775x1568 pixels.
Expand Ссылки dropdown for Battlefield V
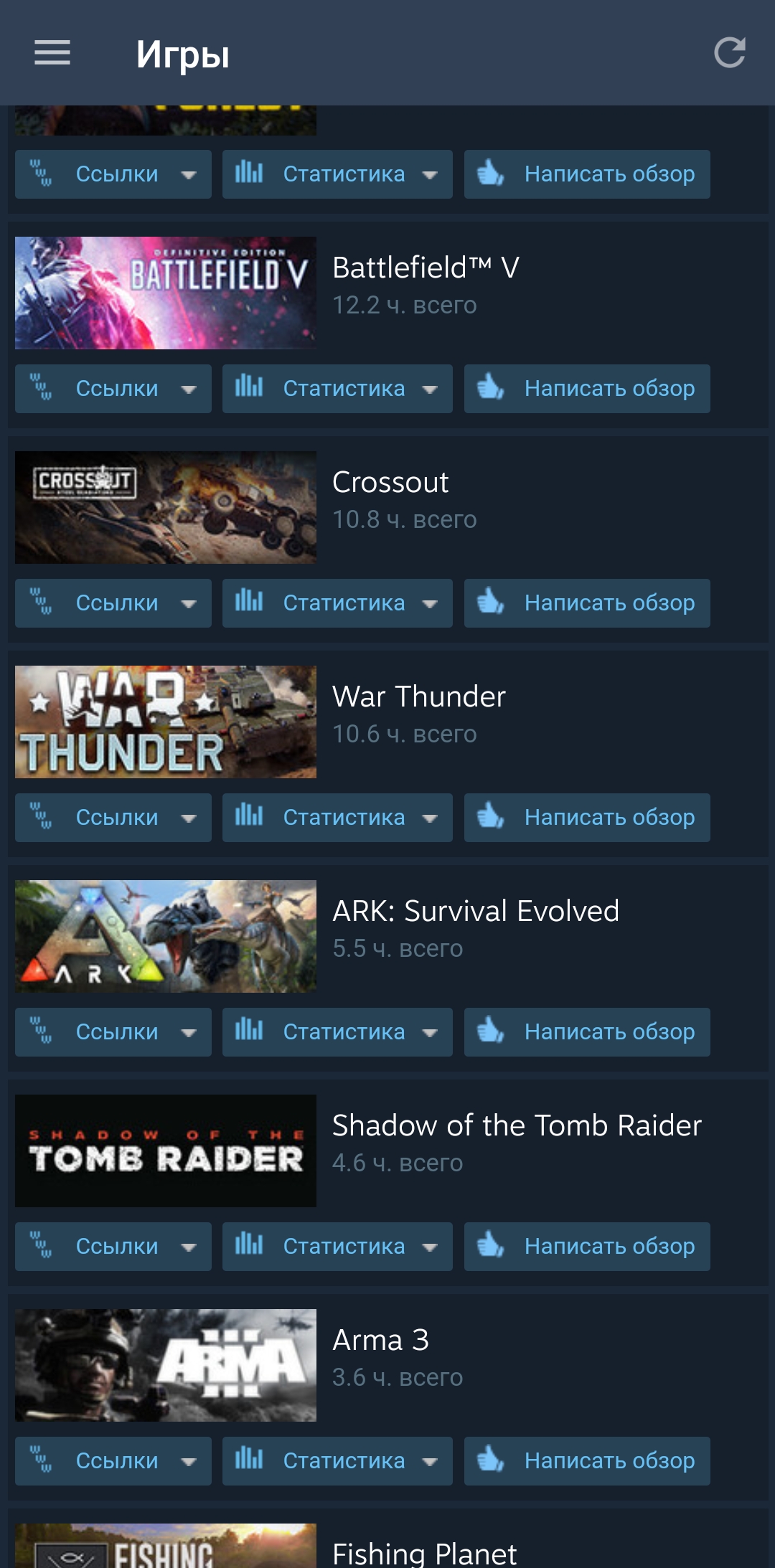tap(113, 389)
